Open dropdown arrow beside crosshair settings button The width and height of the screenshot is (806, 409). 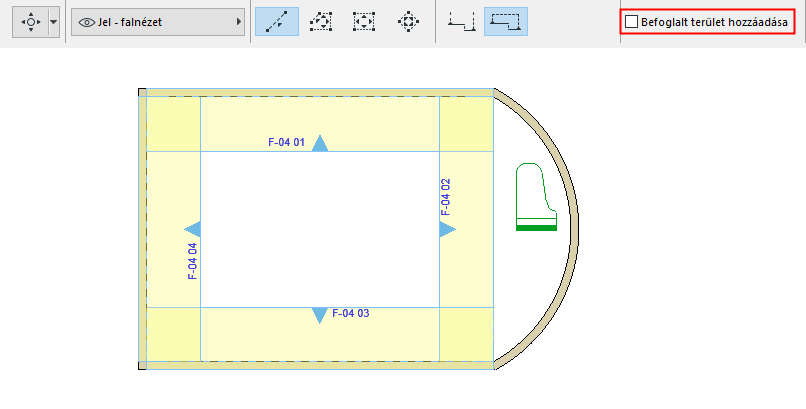[x=53, y=22]
